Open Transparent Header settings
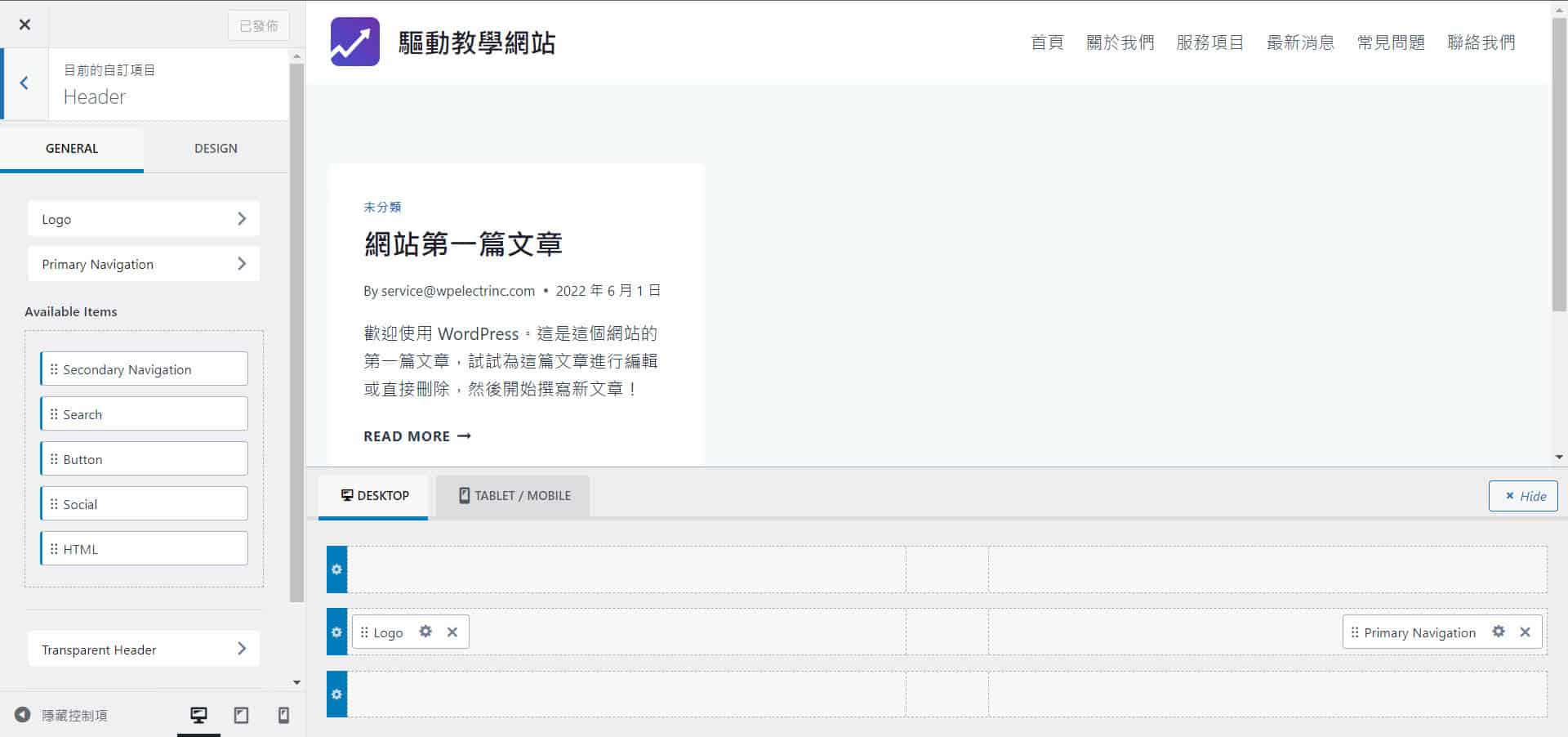Viewport: 1568px width, 737px height. point(144,650)
